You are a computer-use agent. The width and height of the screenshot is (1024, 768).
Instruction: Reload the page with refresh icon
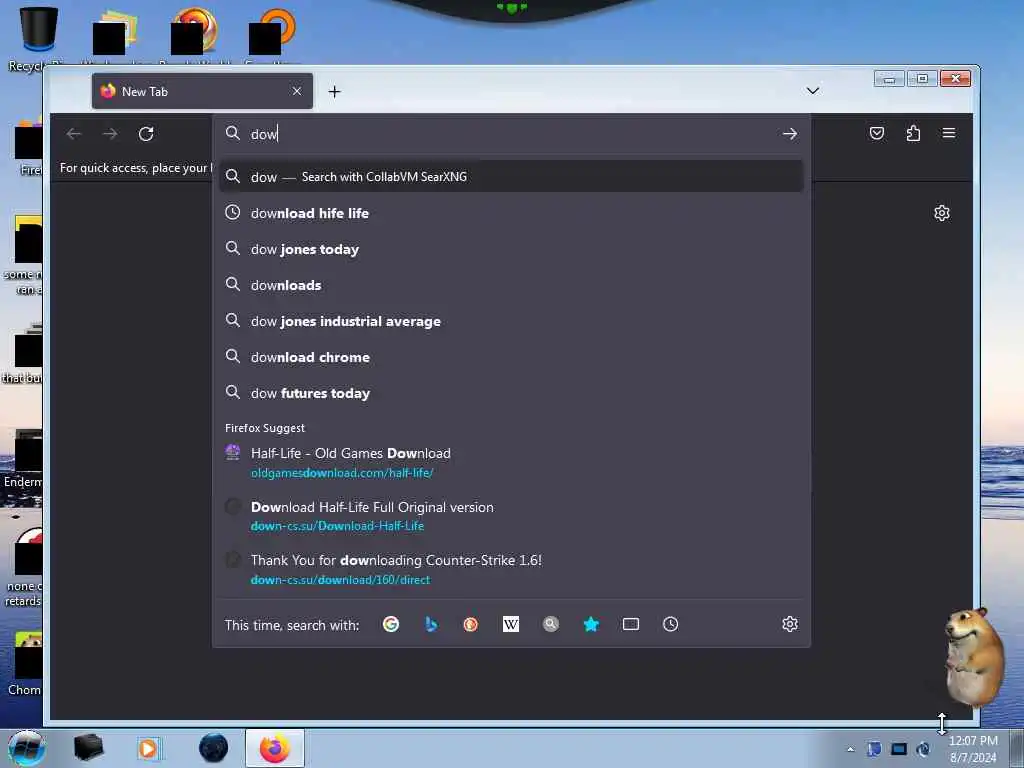146,134
